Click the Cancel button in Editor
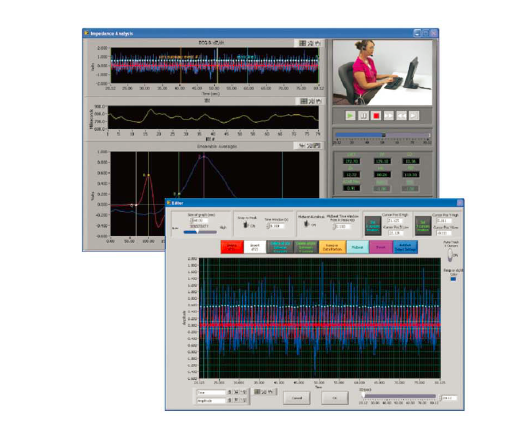The width and height of the screenshot is (516, 429). point(297,398)
